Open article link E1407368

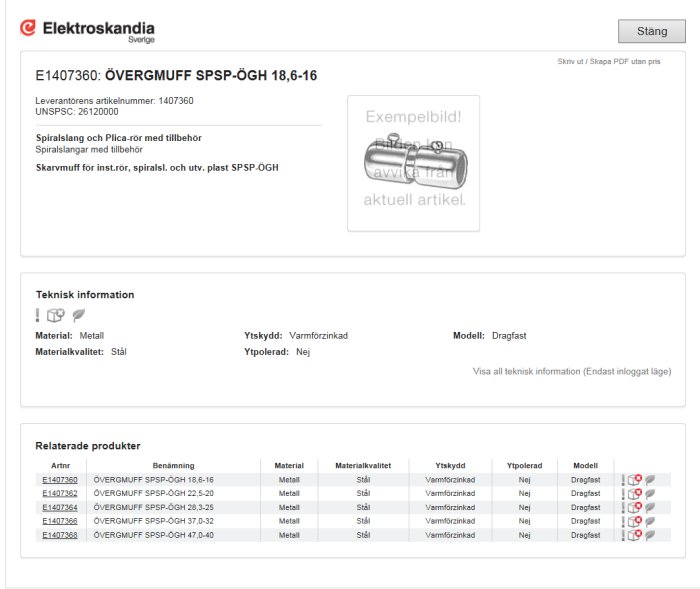[x=60, y=535]
